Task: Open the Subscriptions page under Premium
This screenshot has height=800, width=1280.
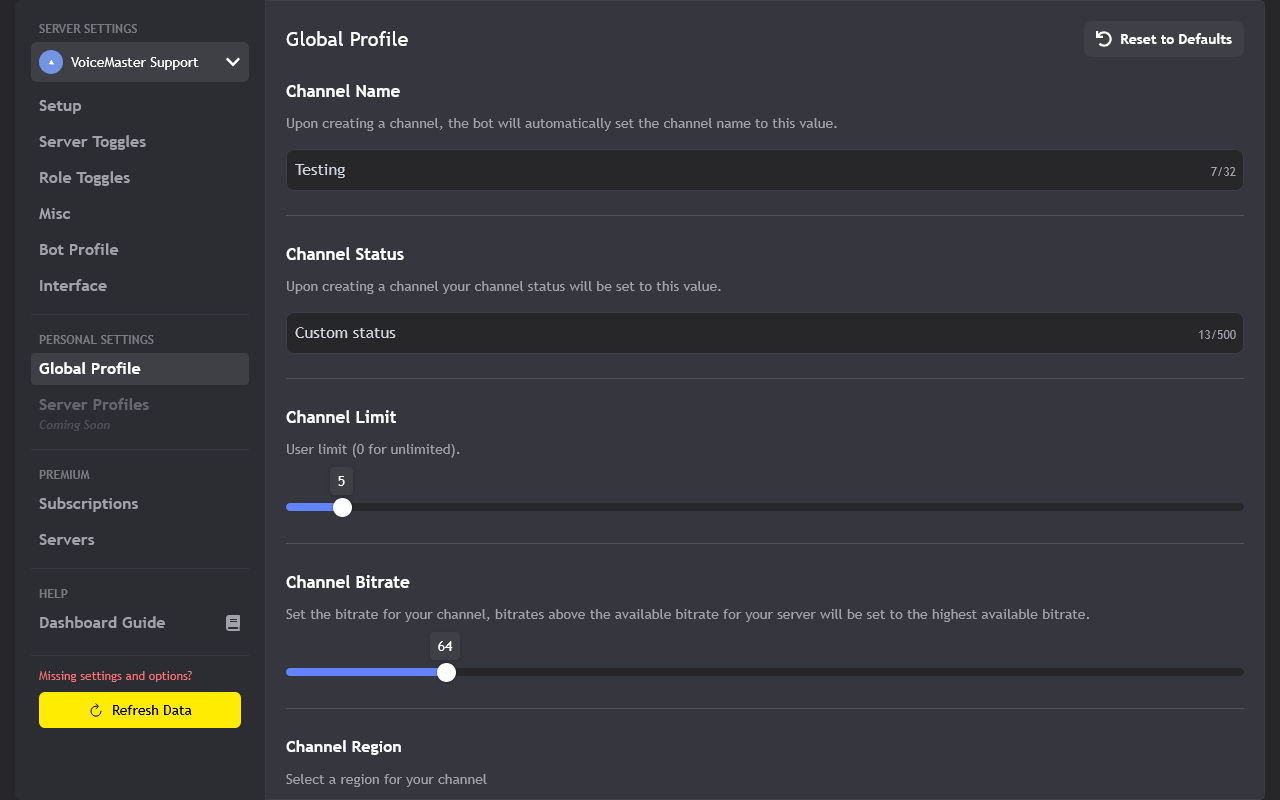Action: (x=88, y=503)
